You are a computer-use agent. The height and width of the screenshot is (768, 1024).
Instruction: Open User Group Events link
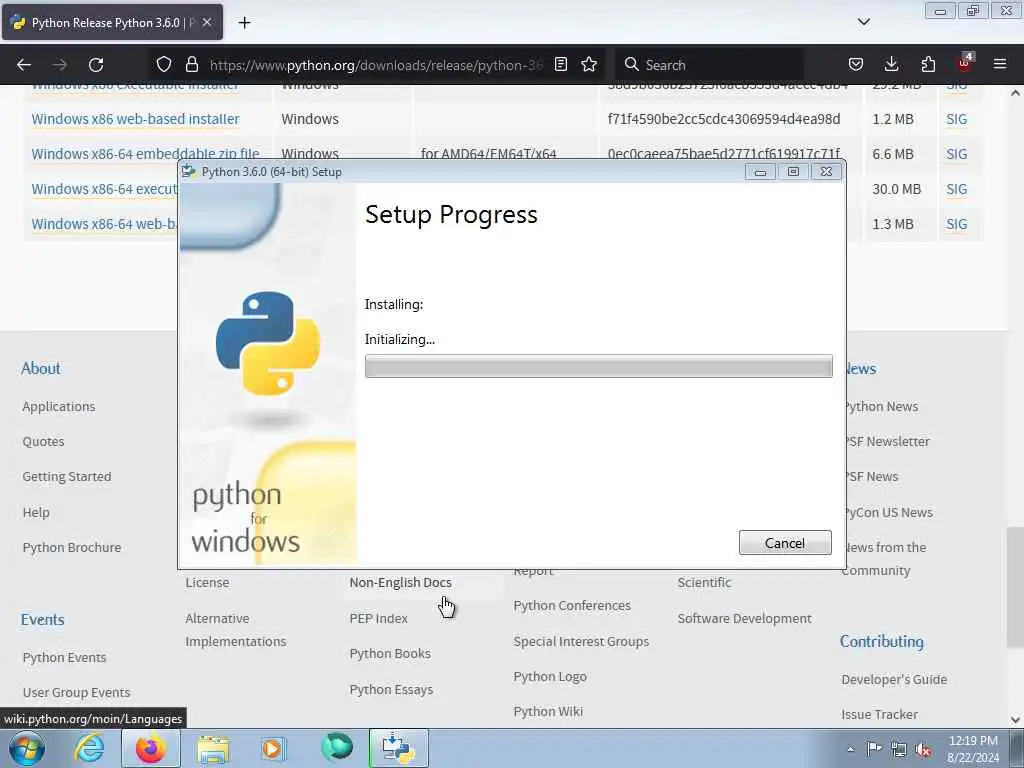(76, 692)
